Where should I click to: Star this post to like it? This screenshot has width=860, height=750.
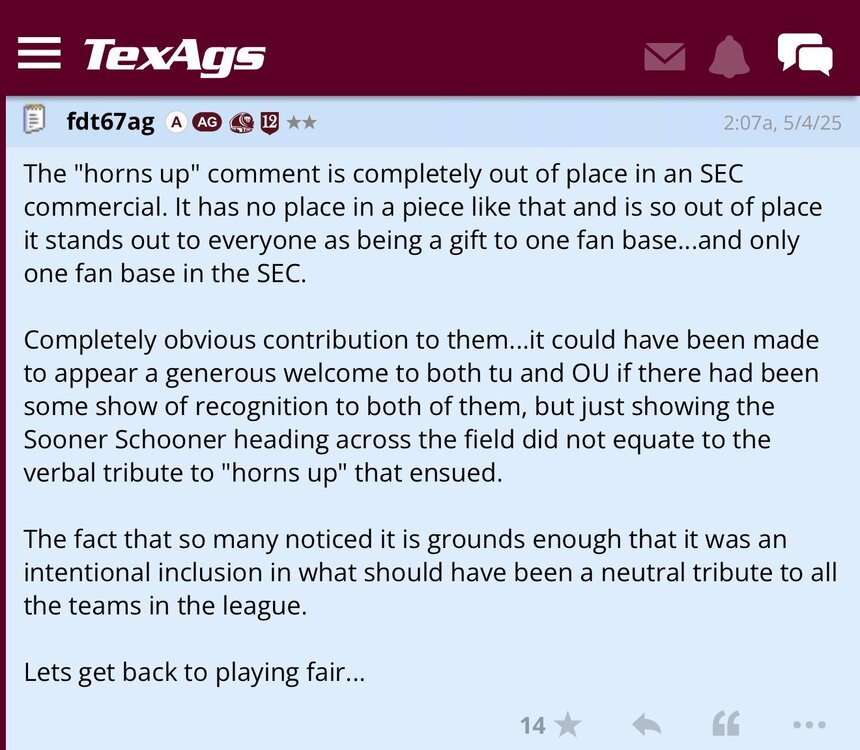tap(567, 724)
